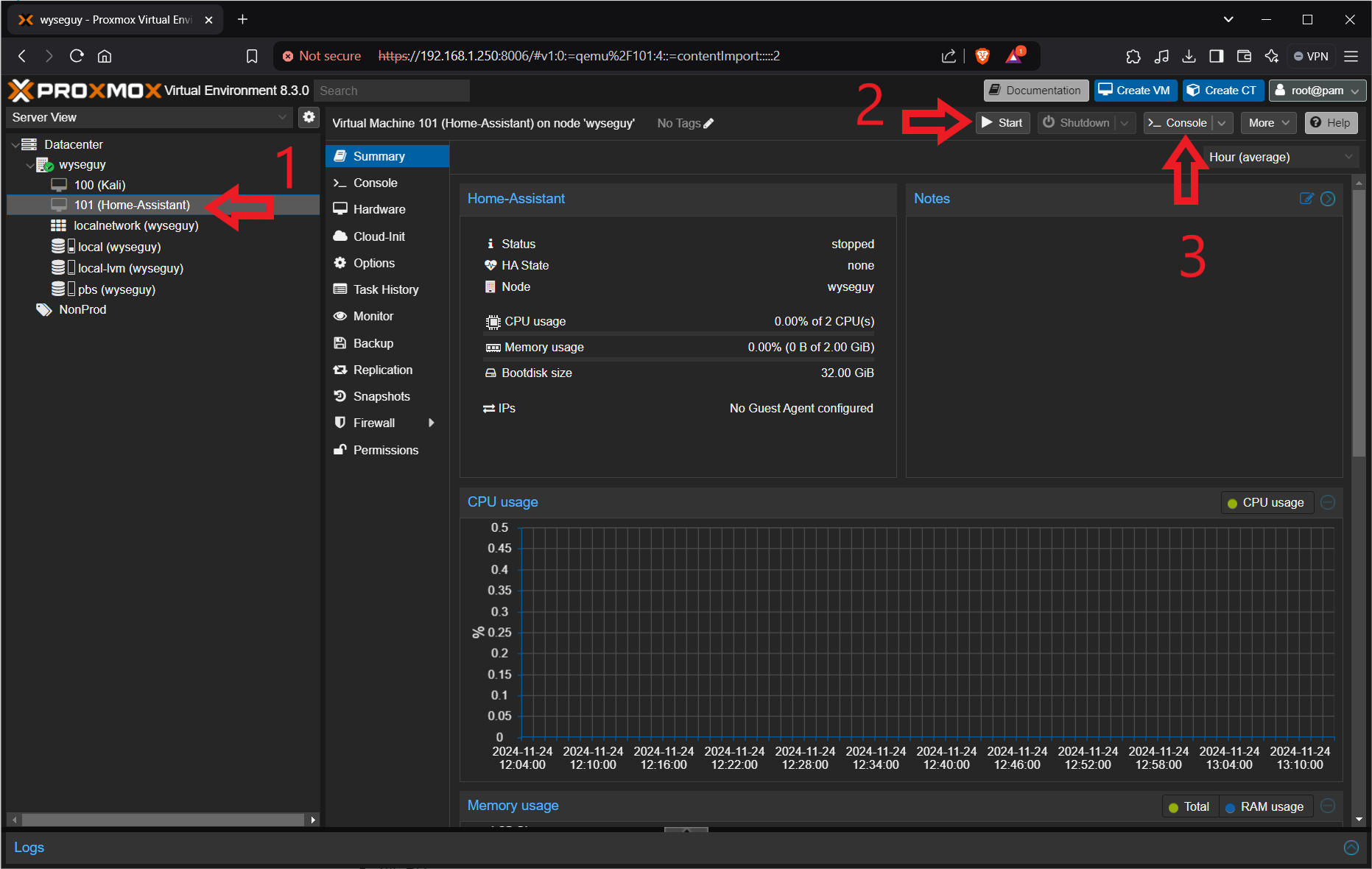This screenshot has height=869, width=1372.
Task: Open browser hamburger menu
Action: click(x=1351, y=56)
